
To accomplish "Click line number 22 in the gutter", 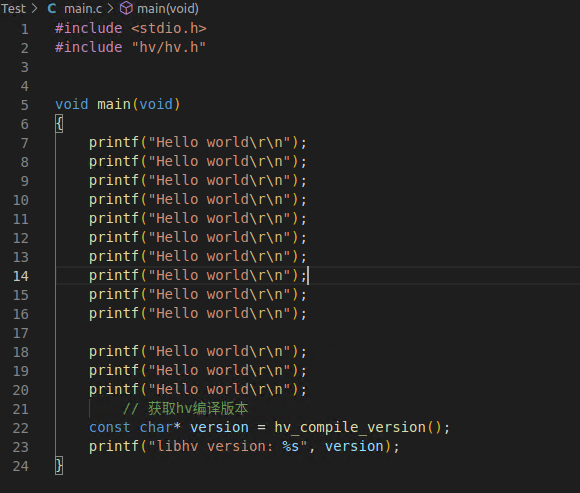I will coord(21,428).
